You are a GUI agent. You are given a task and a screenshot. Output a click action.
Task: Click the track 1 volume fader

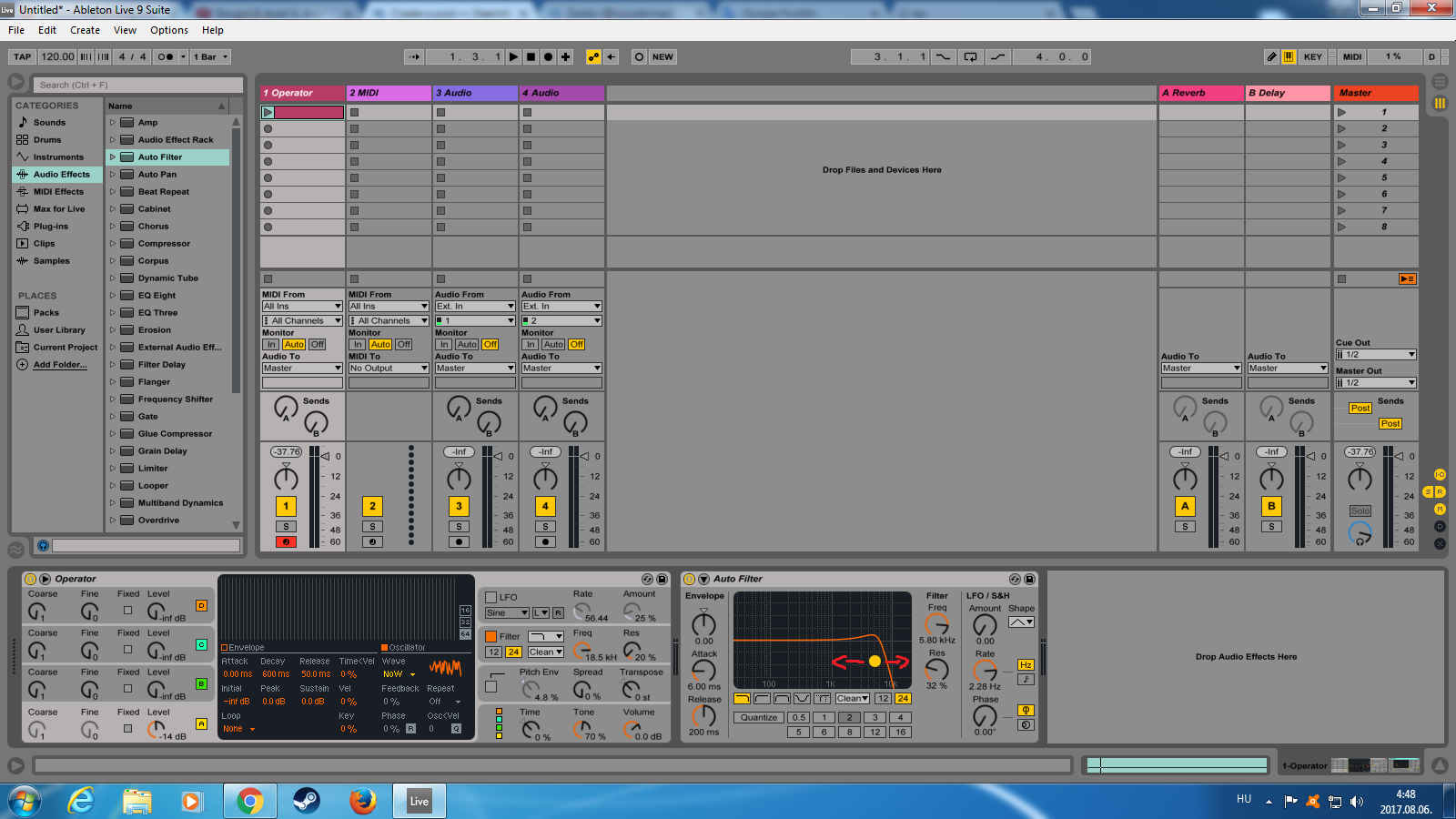click(326, 456)
